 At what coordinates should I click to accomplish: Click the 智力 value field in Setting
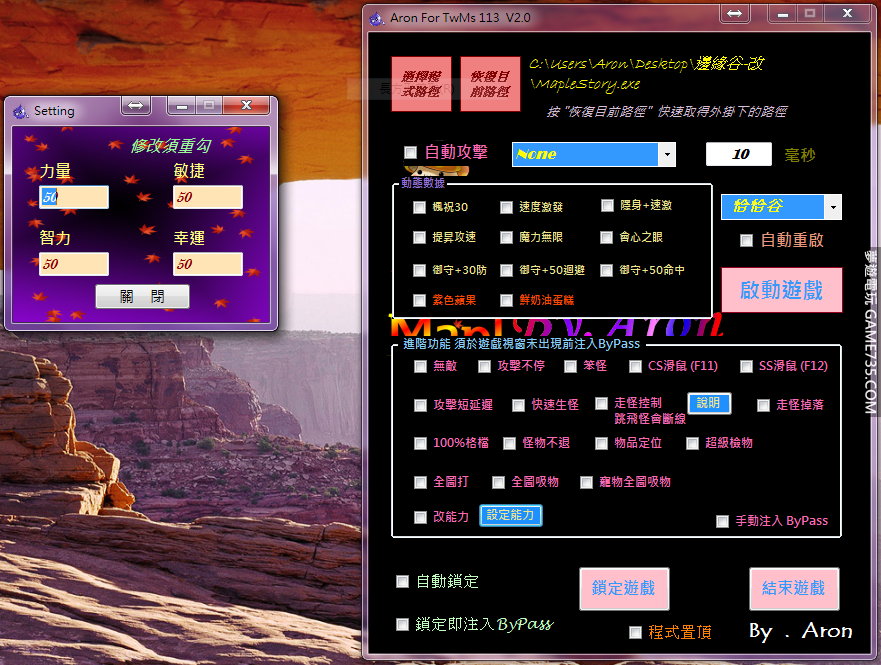pyautogui.click(x=74, y=264)
